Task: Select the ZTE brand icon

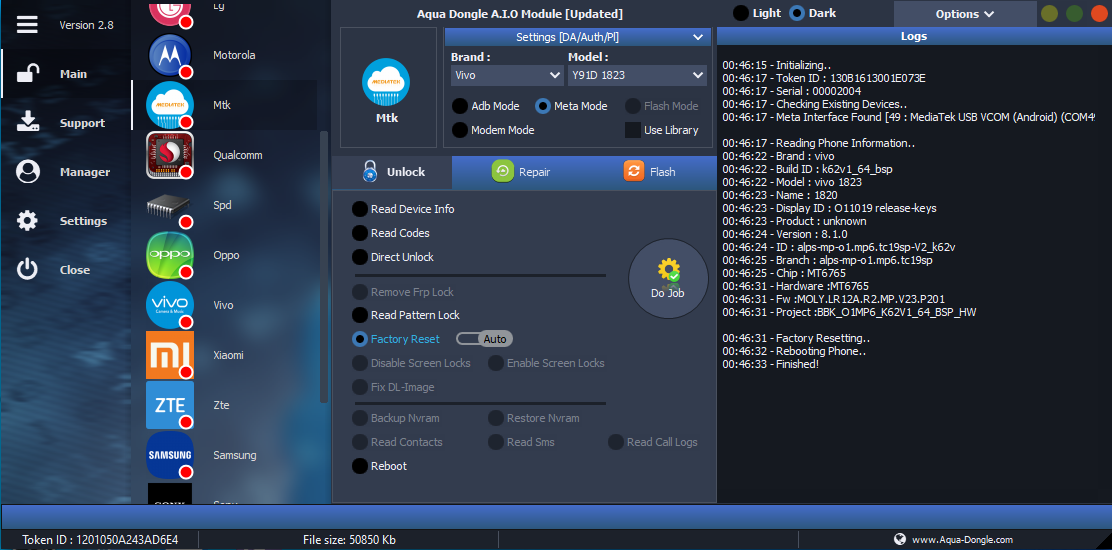Action: coord(170,405)
